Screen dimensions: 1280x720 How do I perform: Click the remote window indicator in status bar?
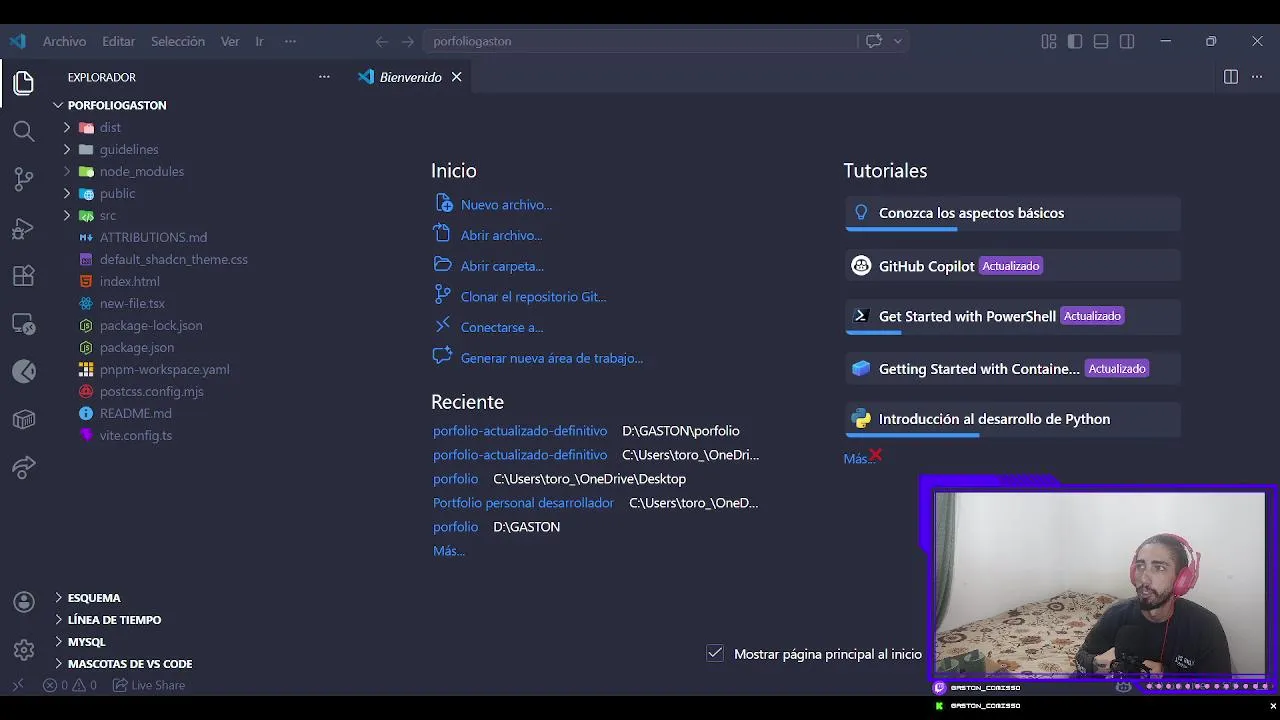17,685
